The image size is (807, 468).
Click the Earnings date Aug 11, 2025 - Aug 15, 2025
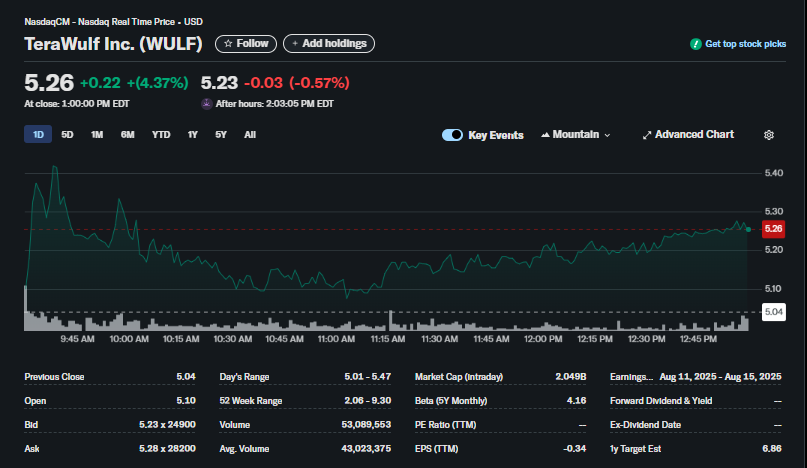(x=721, y=377)
